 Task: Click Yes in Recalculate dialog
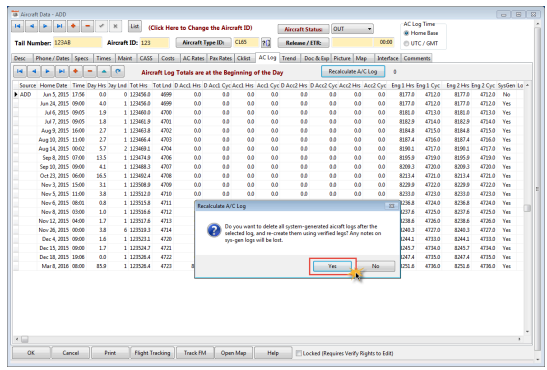[x=332, y=266]
